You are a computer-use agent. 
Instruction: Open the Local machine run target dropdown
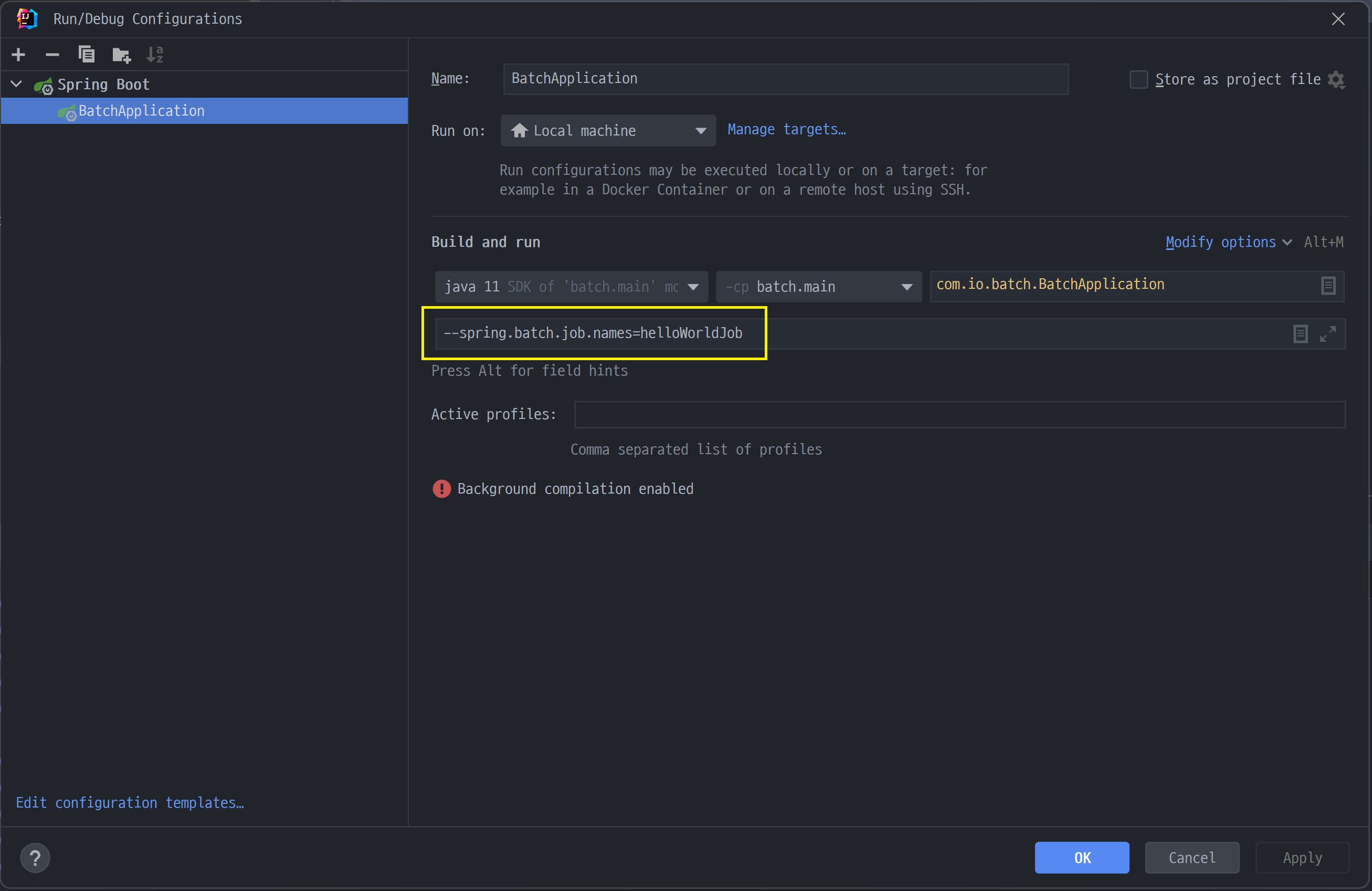click(x=608, y=131)
